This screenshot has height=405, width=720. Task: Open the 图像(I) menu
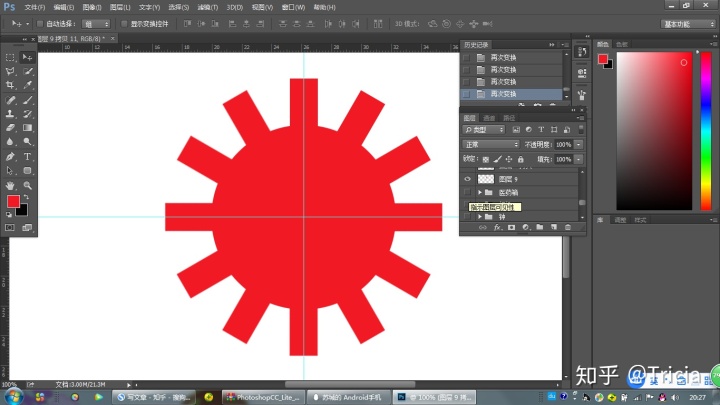tap(92, 7)
